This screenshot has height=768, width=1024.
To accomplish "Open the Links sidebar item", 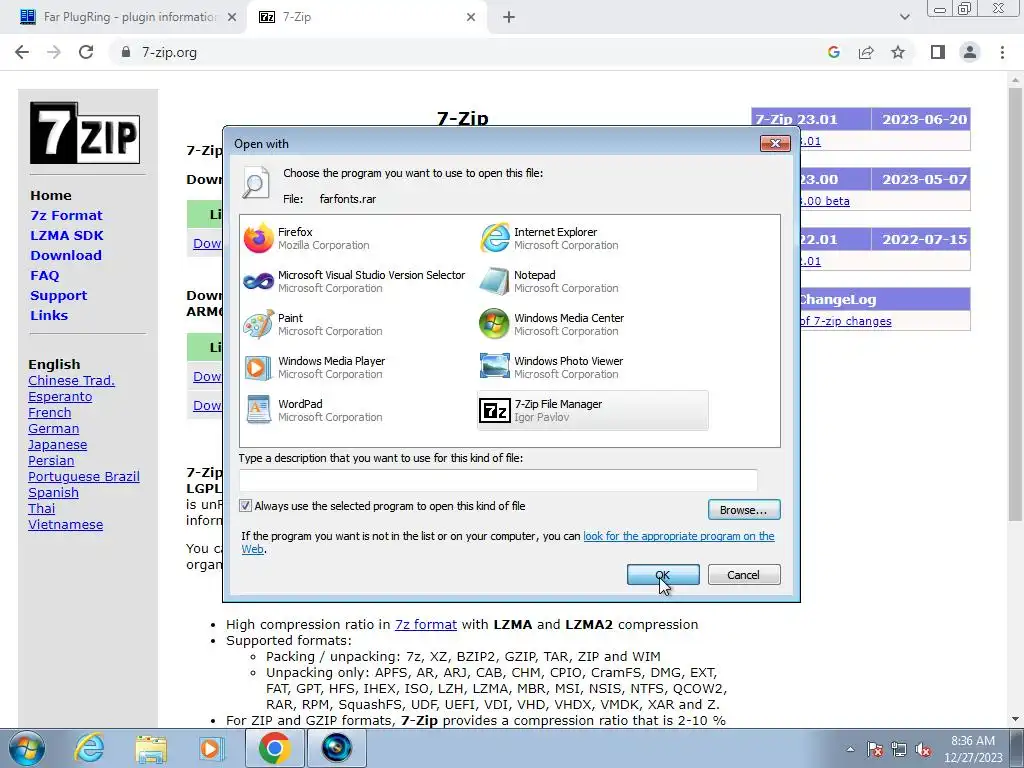I will (x=49, y=315).
